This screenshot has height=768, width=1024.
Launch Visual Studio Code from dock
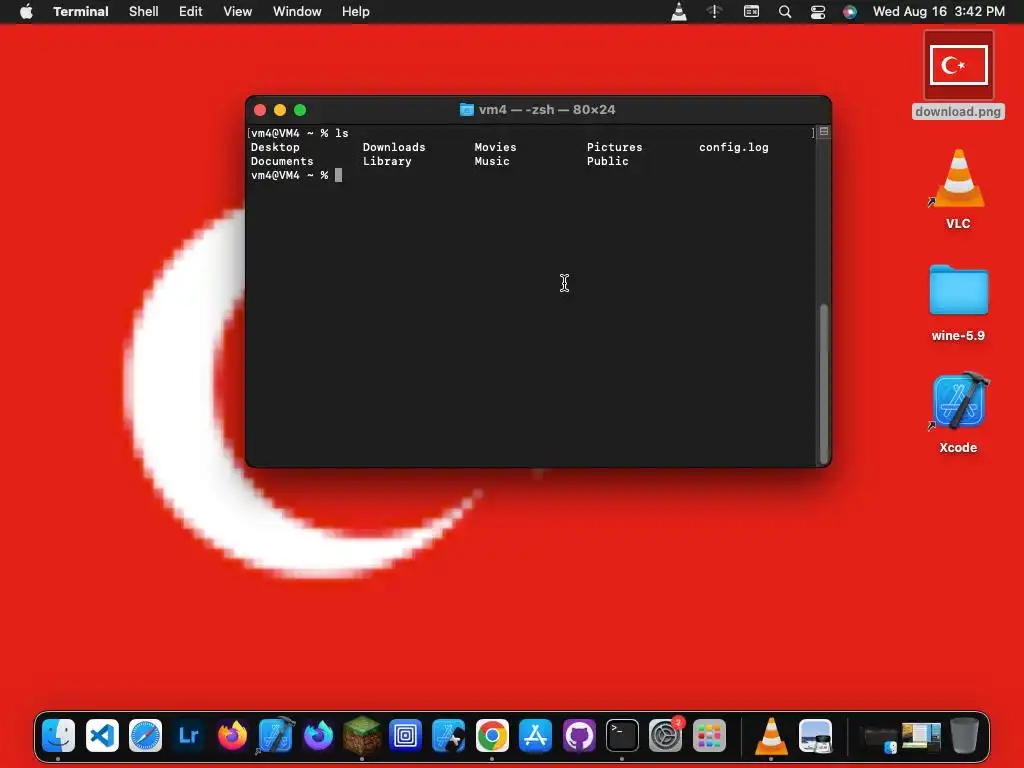click(102, 736)
